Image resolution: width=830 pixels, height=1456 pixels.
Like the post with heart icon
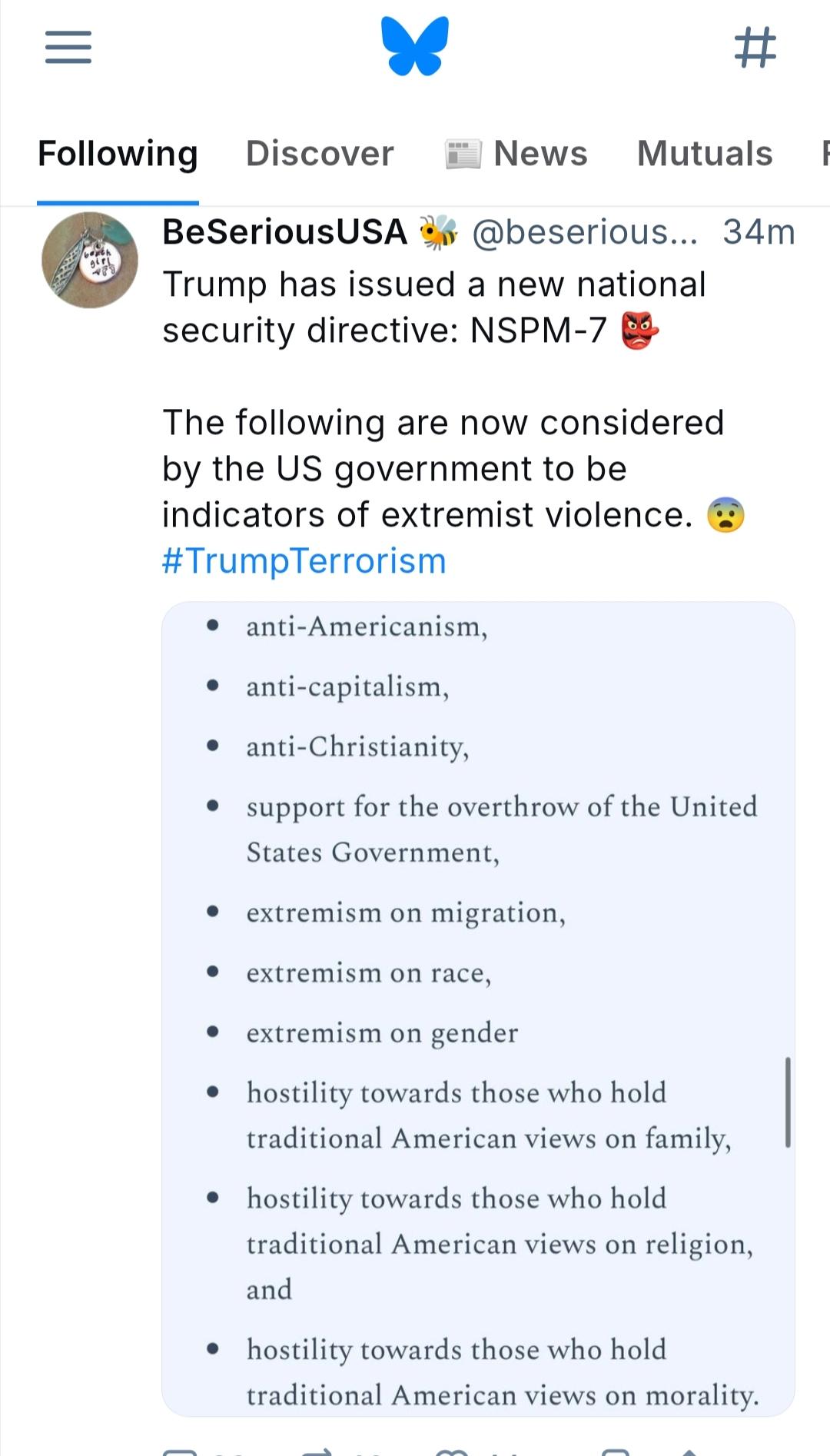[x=452, y=1451]
